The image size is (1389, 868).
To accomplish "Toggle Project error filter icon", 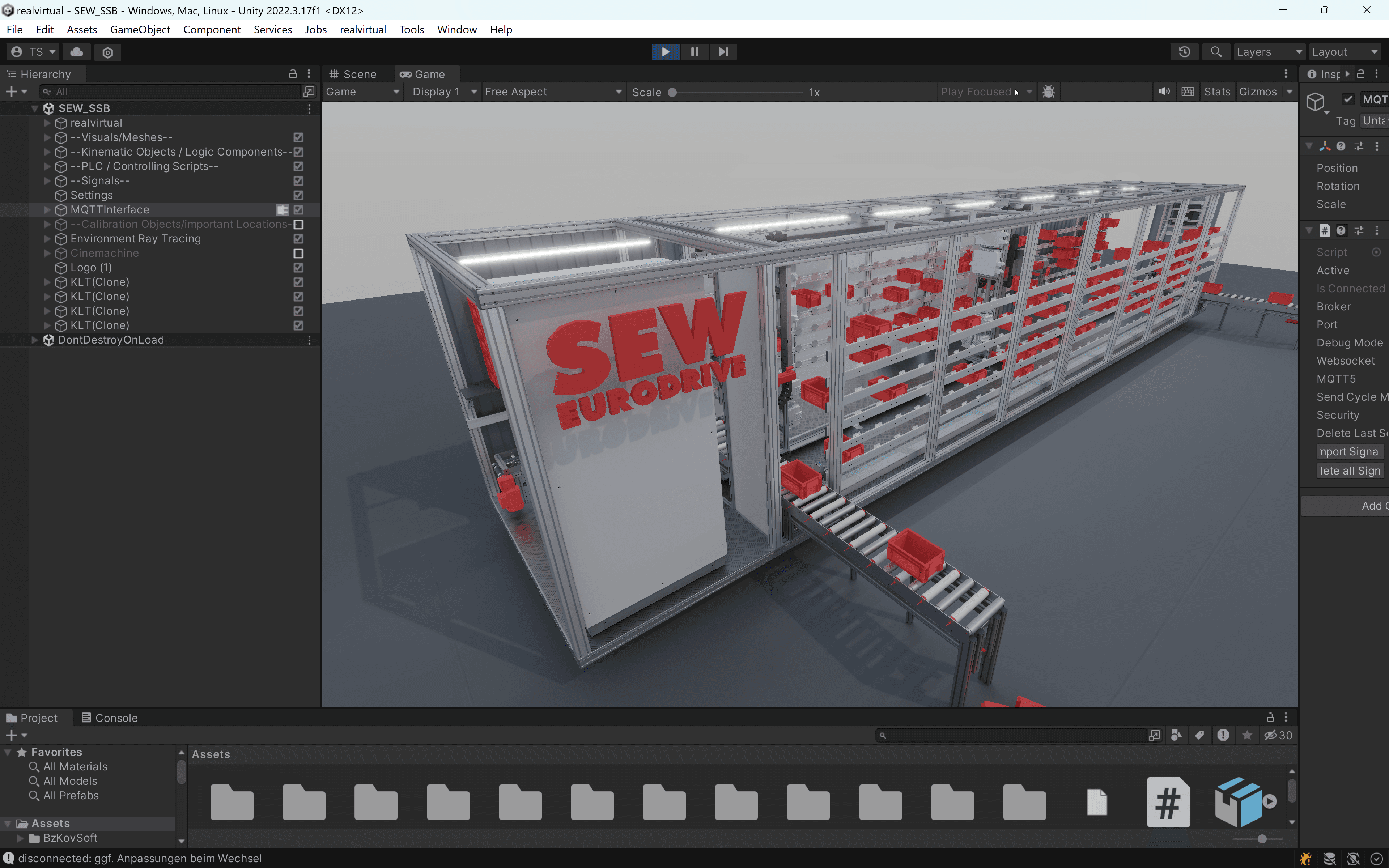I will tap(1223, 735).
